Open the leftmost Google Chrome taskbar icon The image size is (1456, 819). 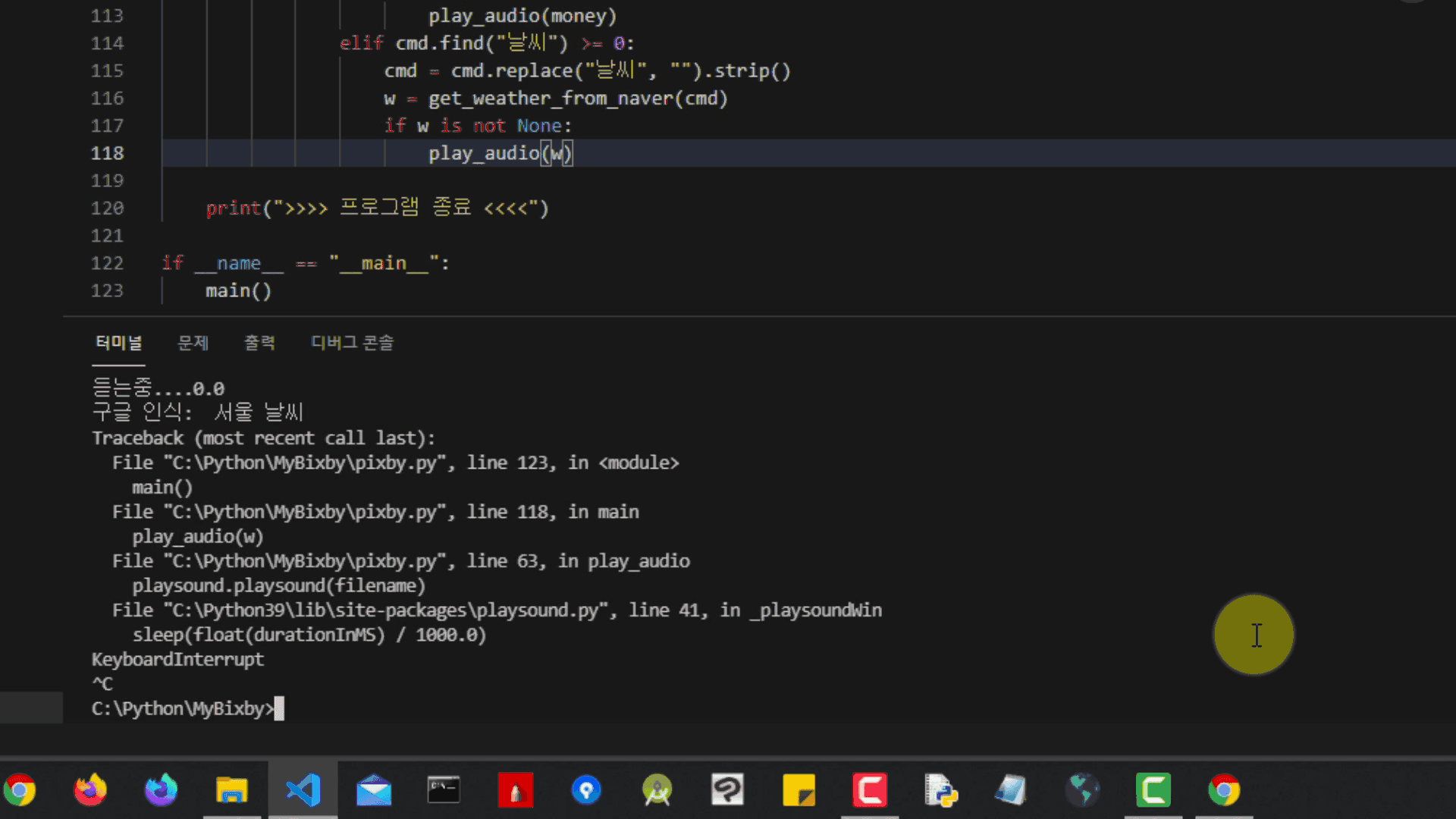coord(20,790)
